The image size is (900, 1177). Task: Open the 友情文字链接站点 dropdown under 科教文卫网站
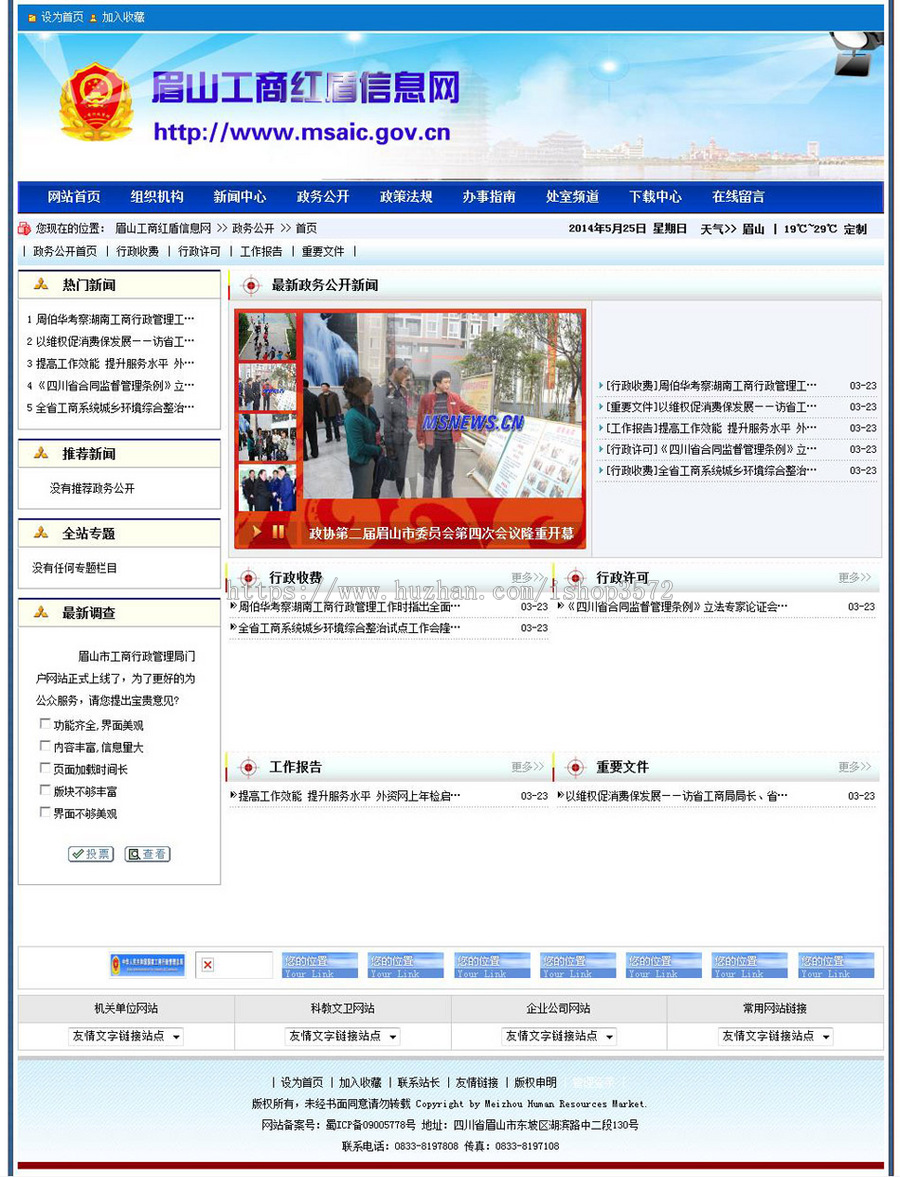point(340,1037)
